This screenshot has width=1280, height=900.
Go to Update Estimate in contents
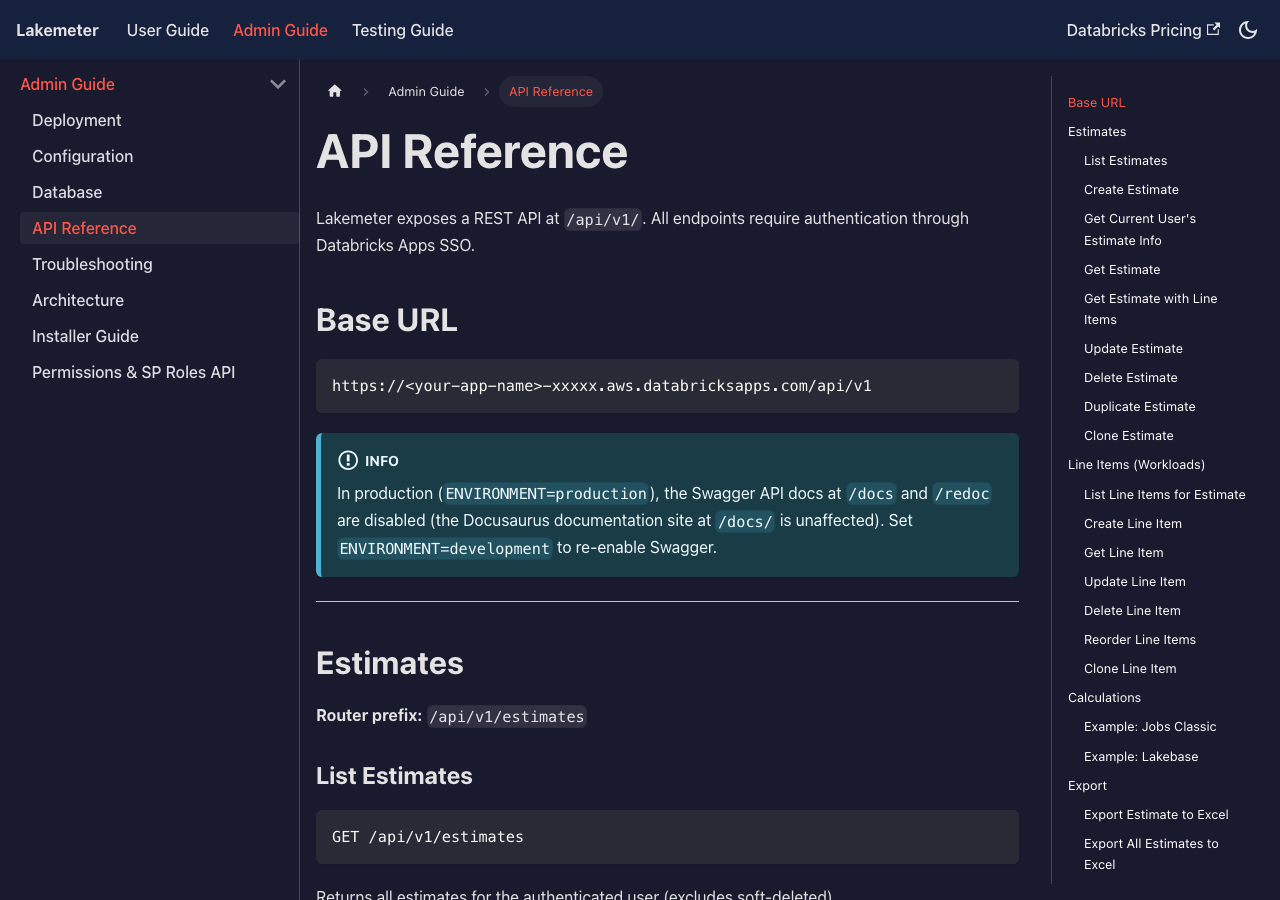[x=1133, y=348]
